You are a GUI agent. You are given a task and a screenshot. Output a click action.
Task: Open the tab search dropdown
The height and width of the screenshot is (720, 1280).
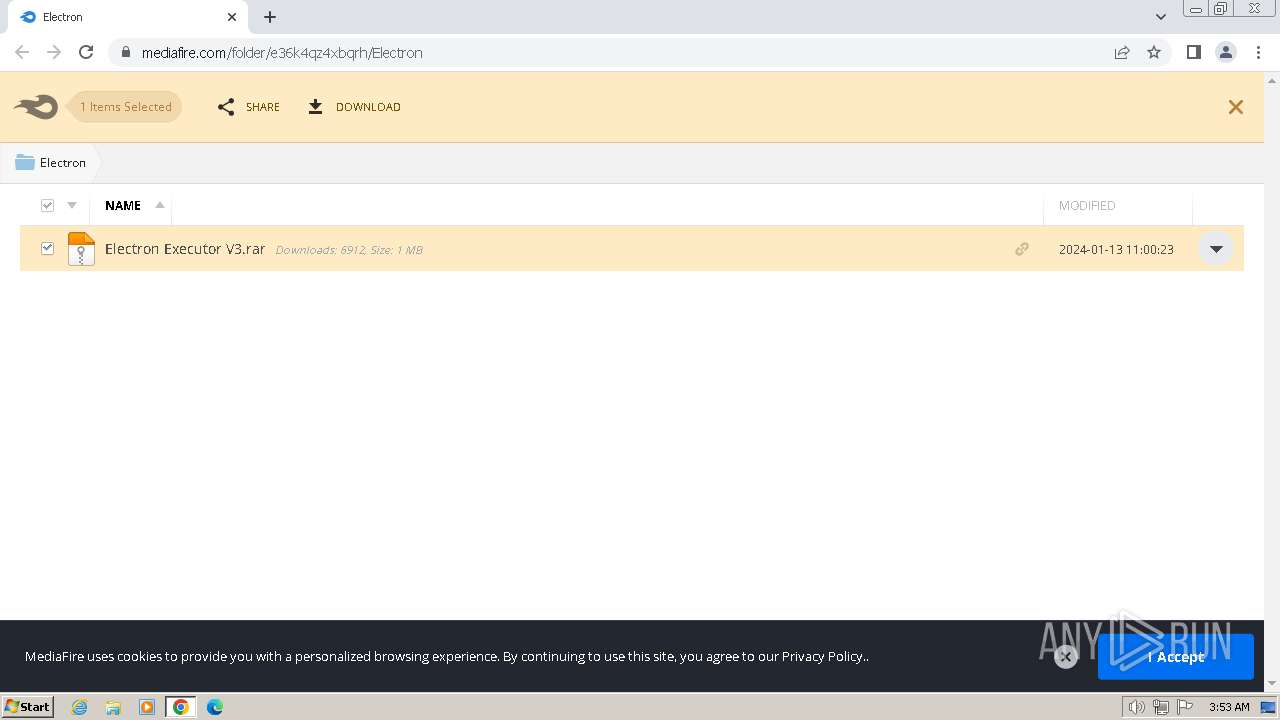coord(1161,17)
